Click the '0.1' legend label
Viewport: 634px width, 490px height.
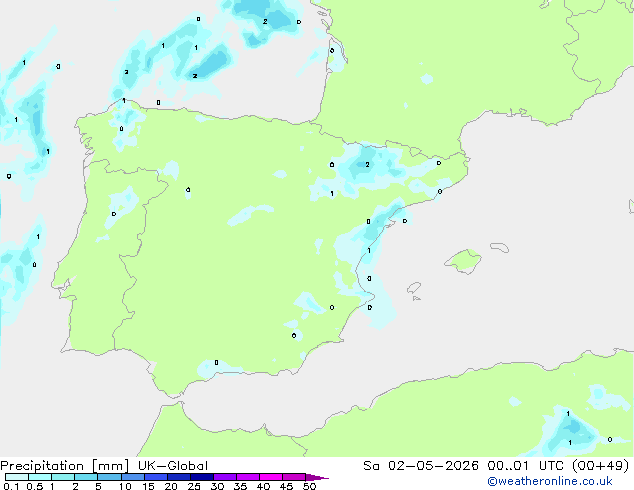point(11,486)
